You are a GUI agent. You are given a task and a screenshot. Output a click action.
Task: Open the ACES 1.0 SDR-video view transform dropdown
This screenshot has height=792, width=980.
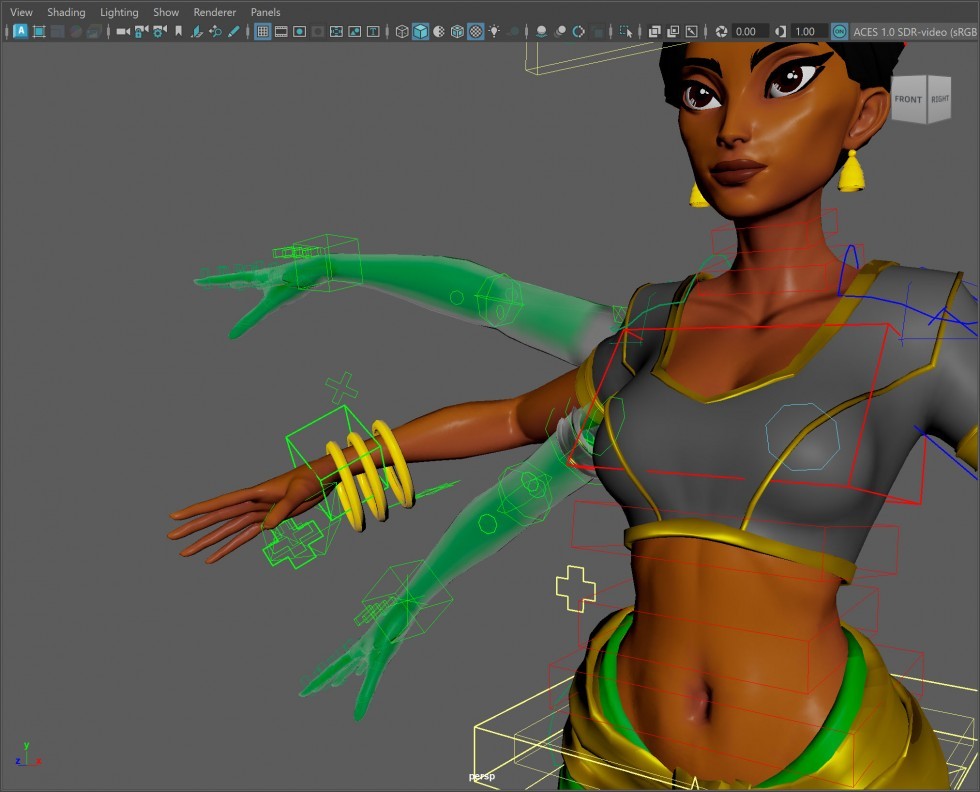point(914,31)
